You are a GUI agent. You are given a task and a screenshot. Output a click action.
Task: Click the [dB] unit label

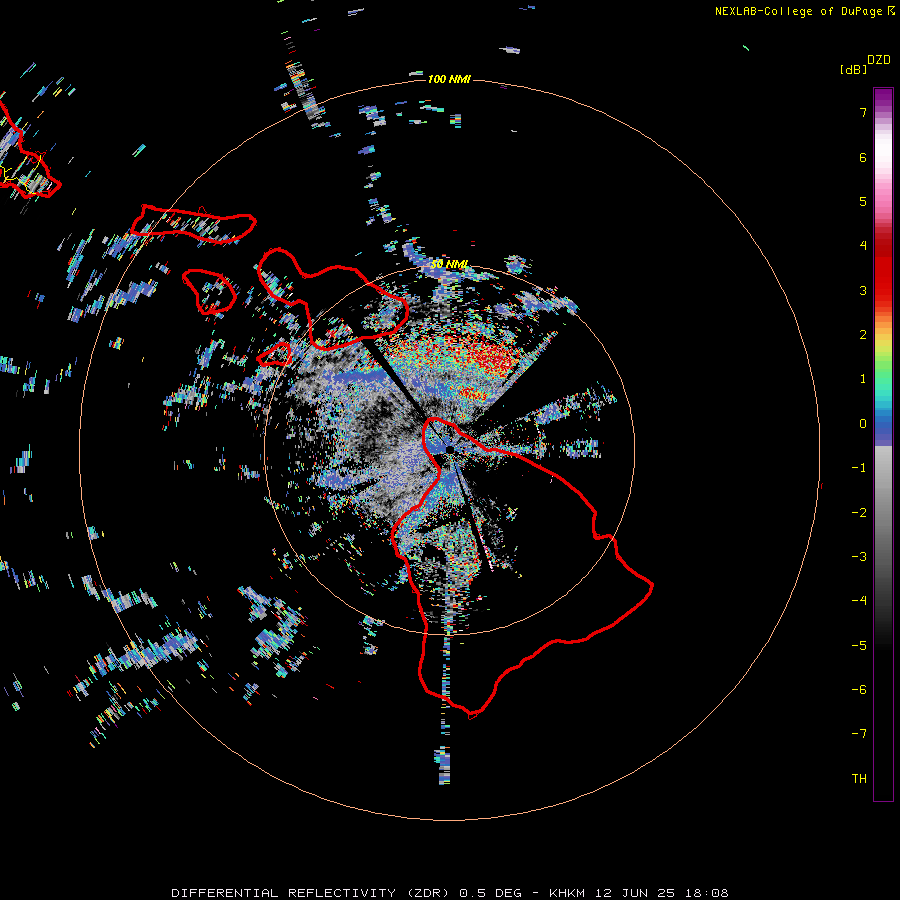pyautogui.click(x=853, y=69)
